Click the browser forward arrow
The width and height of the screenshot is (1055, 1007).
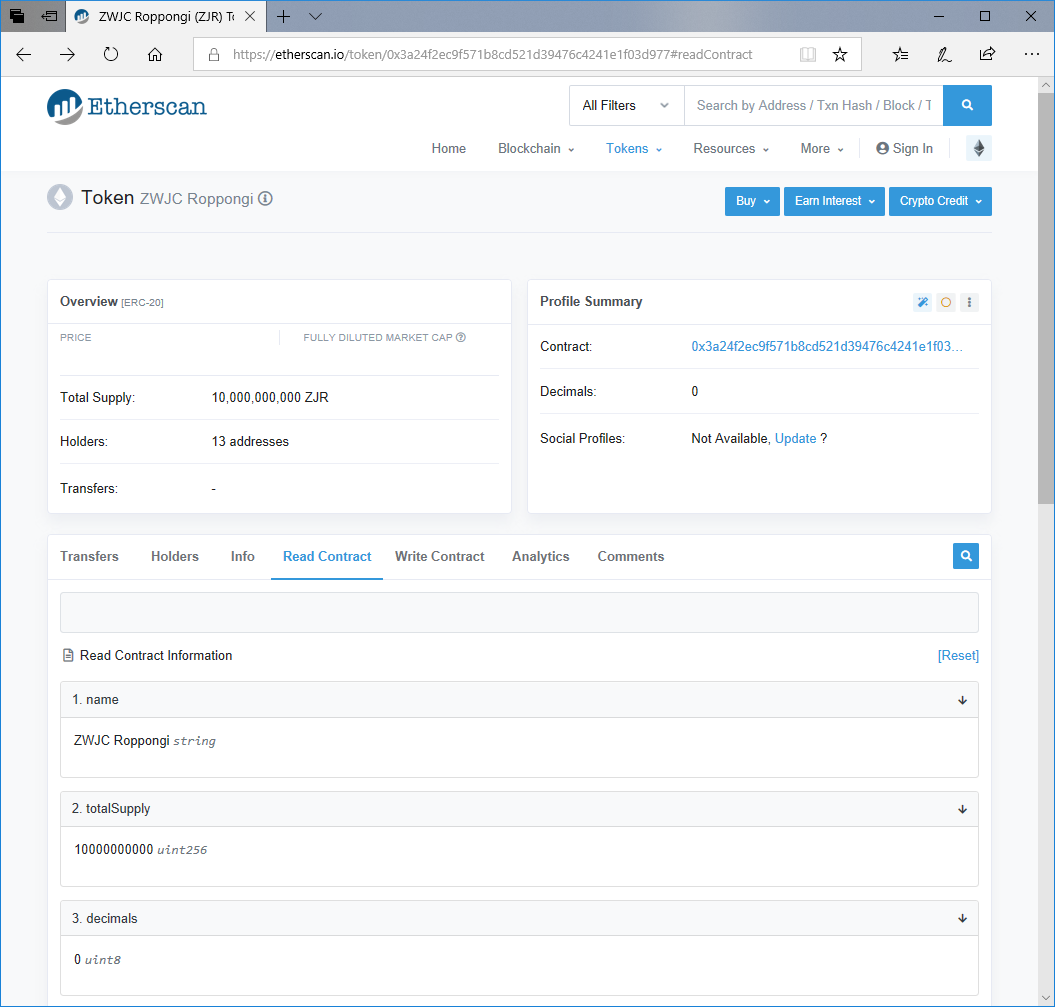point(67,54)
